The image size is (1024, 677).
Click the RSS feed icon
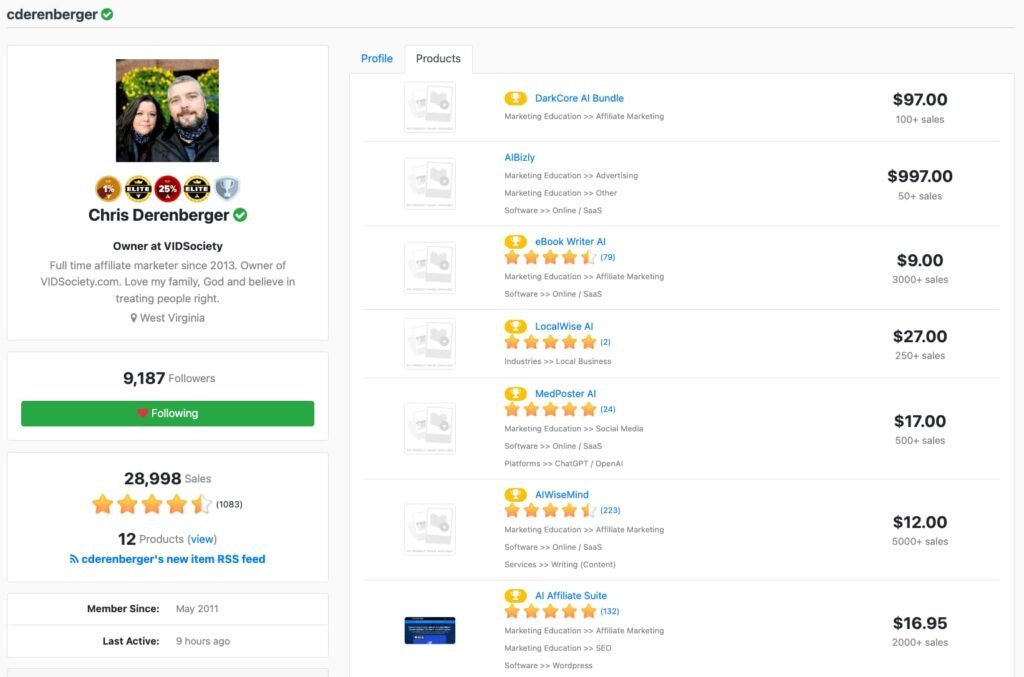pyautogui.click(x=74, y=559)
